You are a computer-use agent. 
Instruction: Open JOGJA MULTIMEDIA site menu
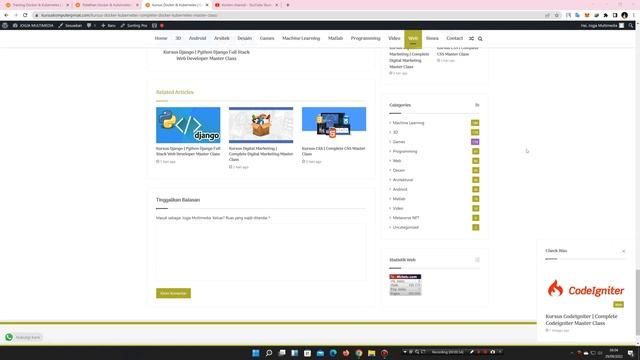coord(33,25)
